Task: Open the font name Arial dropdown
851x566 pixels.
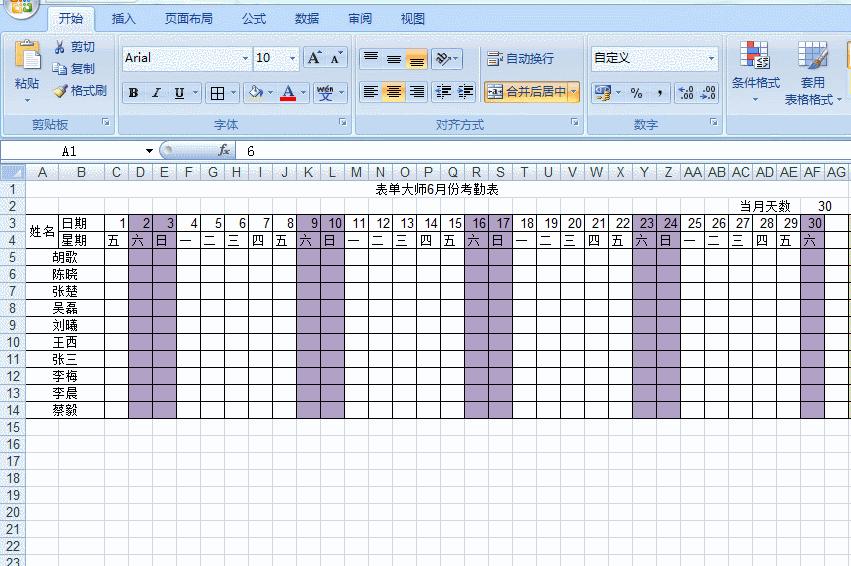Action: pos(245,58)
